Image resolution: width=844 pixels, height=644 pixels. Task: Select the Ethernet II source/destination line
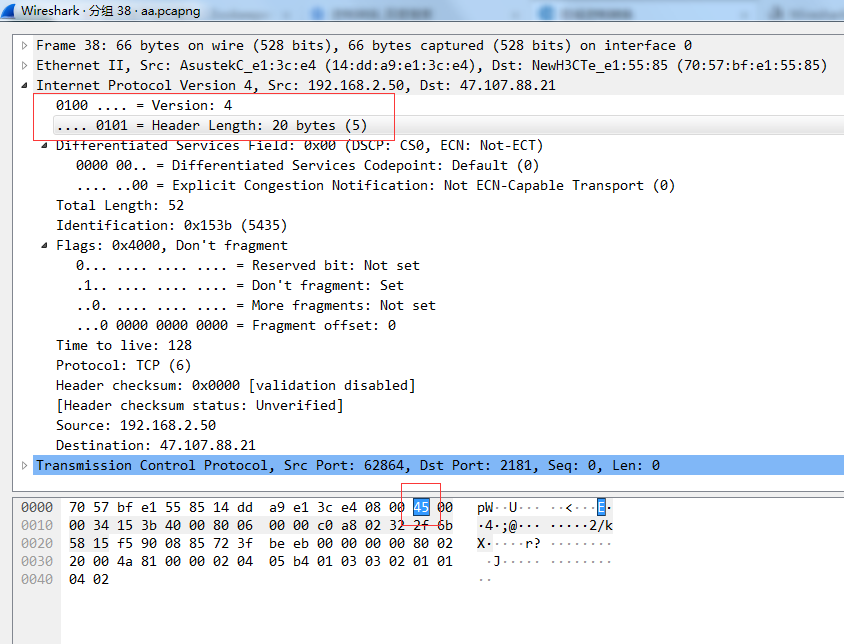[x=431, y=66]
